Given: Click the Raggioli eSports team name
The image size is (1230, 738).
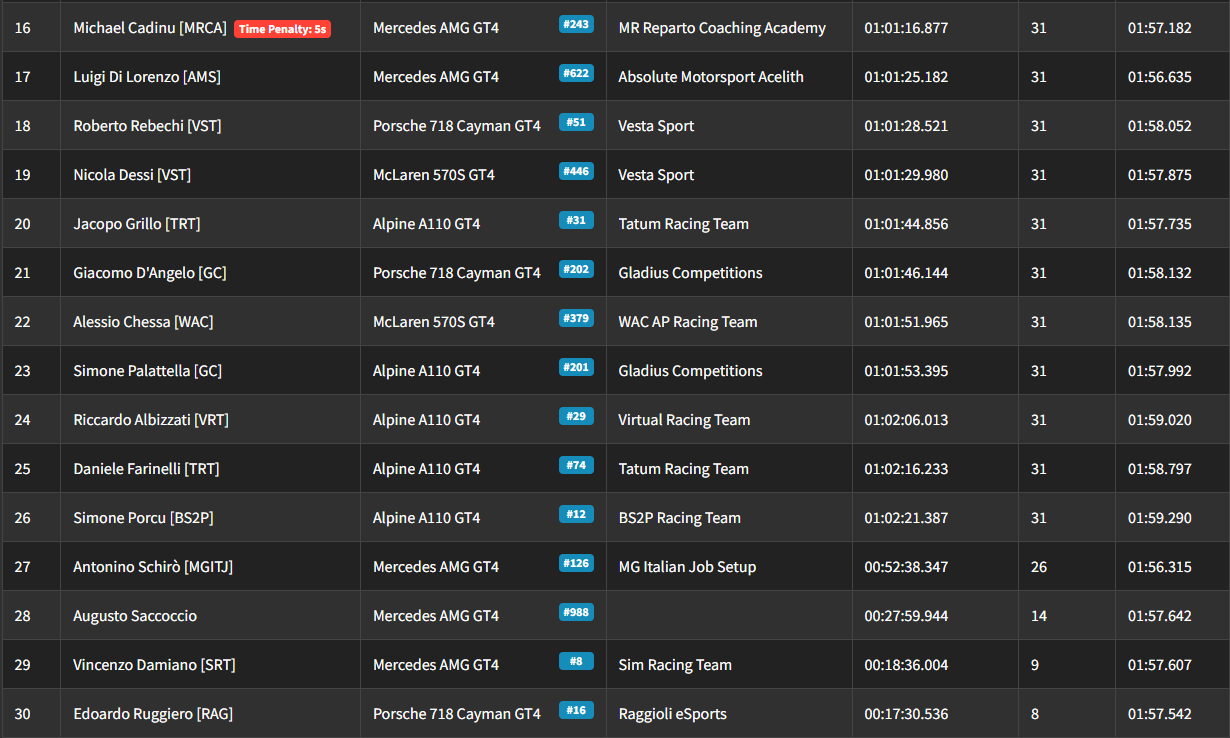Looking at the screenshot, I should (x=672, y=714).
